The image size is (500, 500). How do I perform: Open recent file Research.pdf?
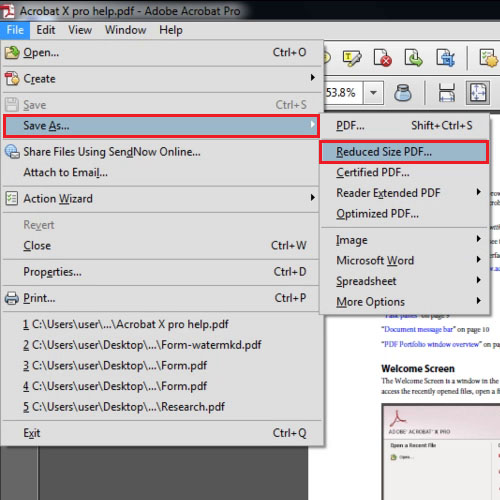[x=161, y=407]
